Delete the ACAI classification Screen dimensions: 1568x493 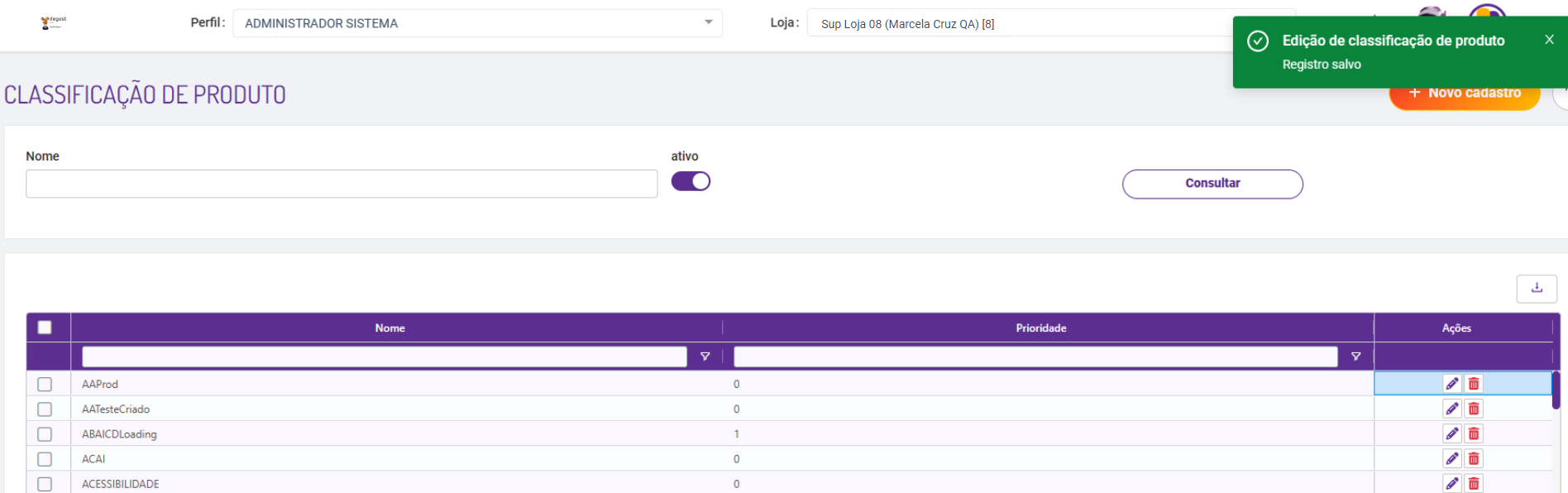pos(1474,458)
